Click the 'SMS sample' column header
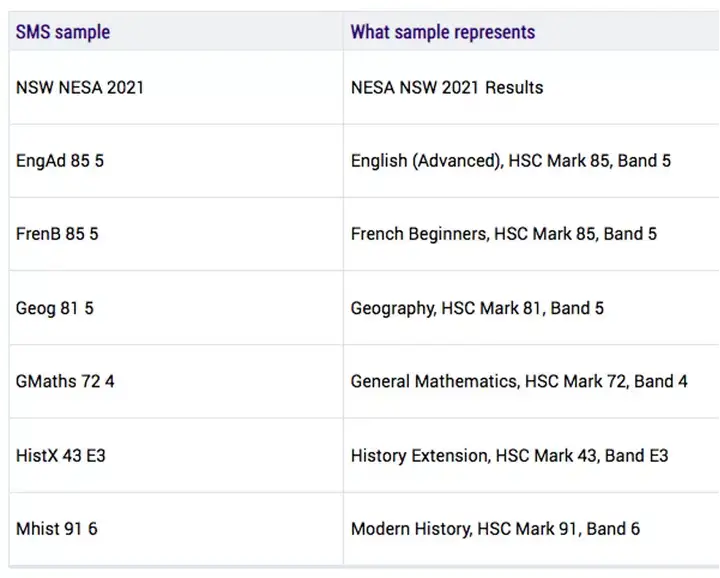Screen dimensions: 720x578 (x=62, y=32)
